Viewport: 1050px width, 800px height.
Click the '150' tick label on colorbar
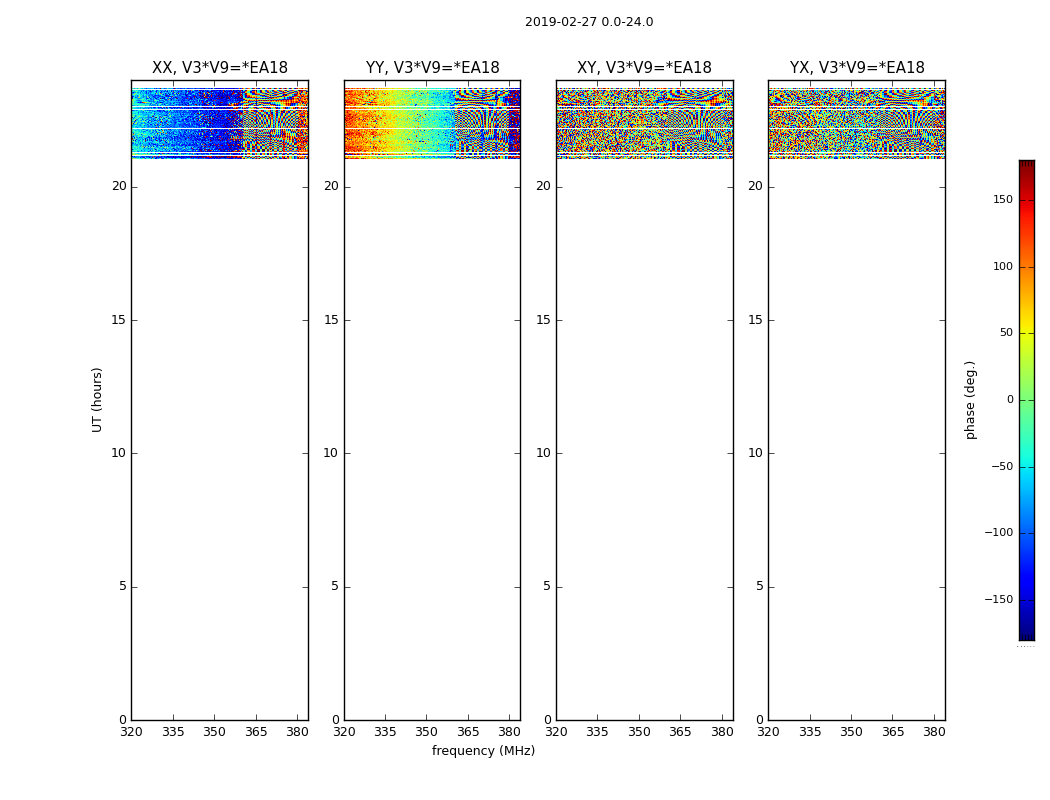[1002, 200]
